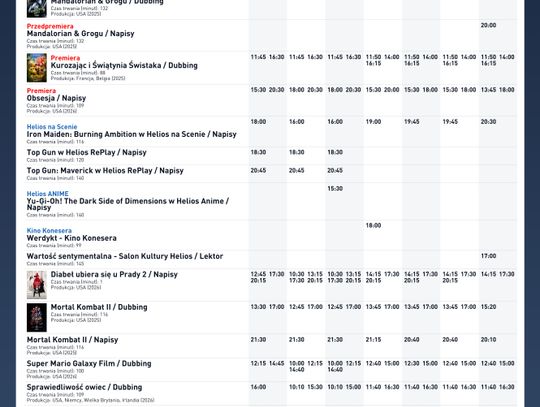Click 'Produkcja: Francja, Belgia (2025)' text
540x407 pixels.
[x=88, y=78]
